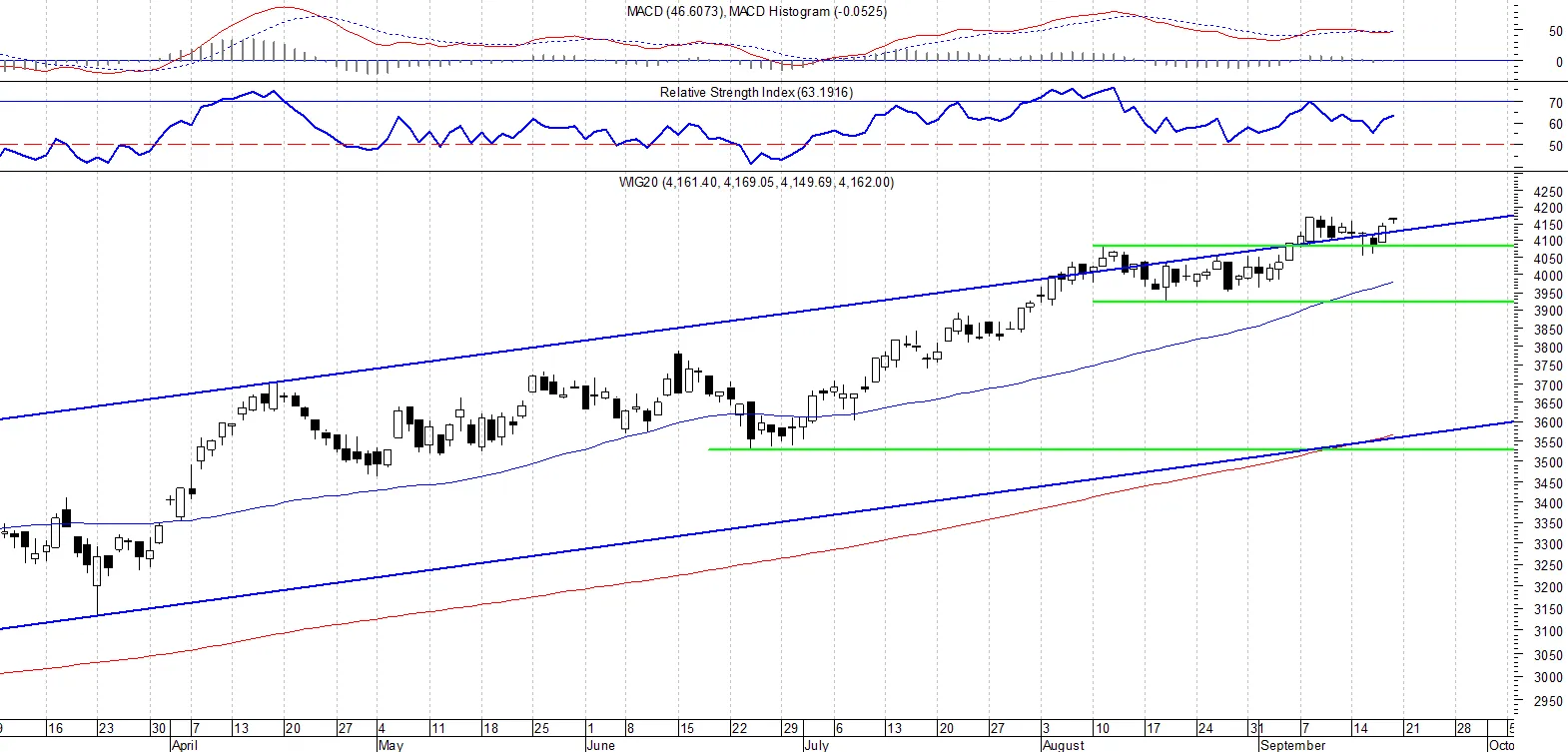Click the September month label

1292,745
